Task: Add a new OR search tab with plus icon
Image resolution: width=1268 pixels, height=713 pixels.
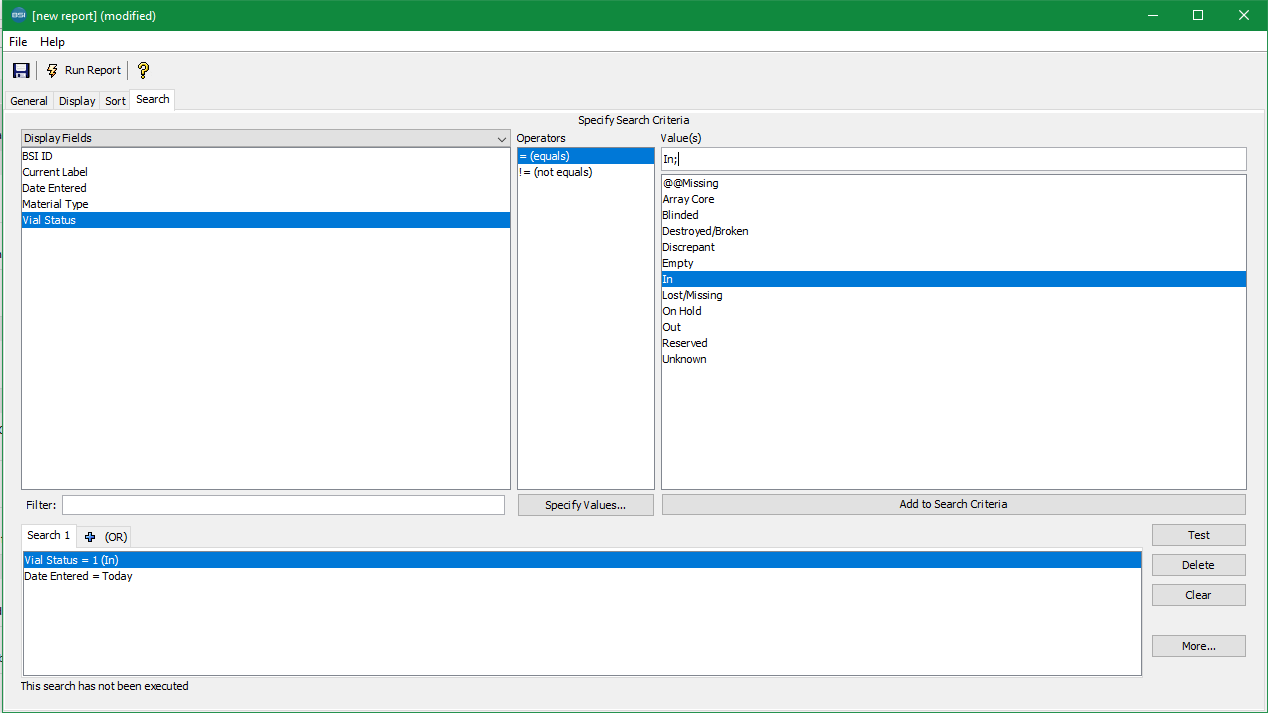Action: point(90,537)
